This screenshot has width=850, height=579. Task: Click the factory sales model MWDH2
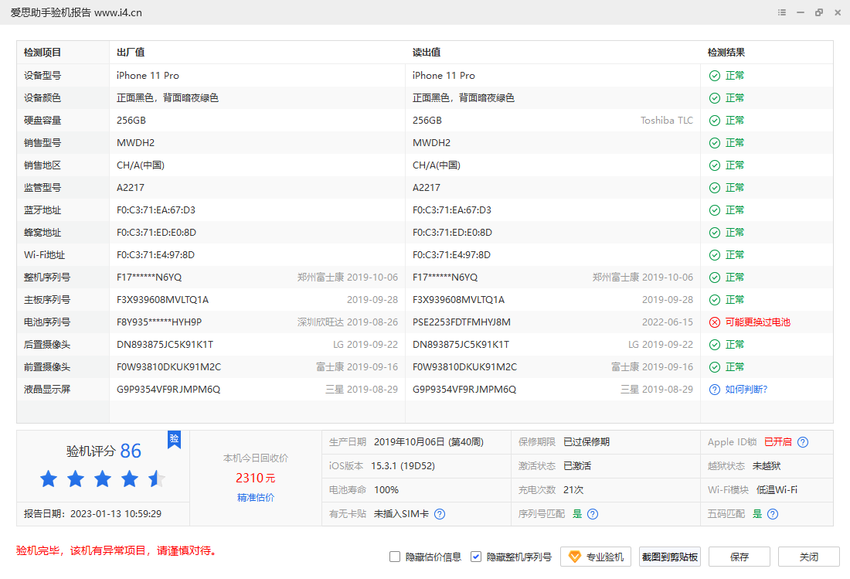click(x=136, y=143)
